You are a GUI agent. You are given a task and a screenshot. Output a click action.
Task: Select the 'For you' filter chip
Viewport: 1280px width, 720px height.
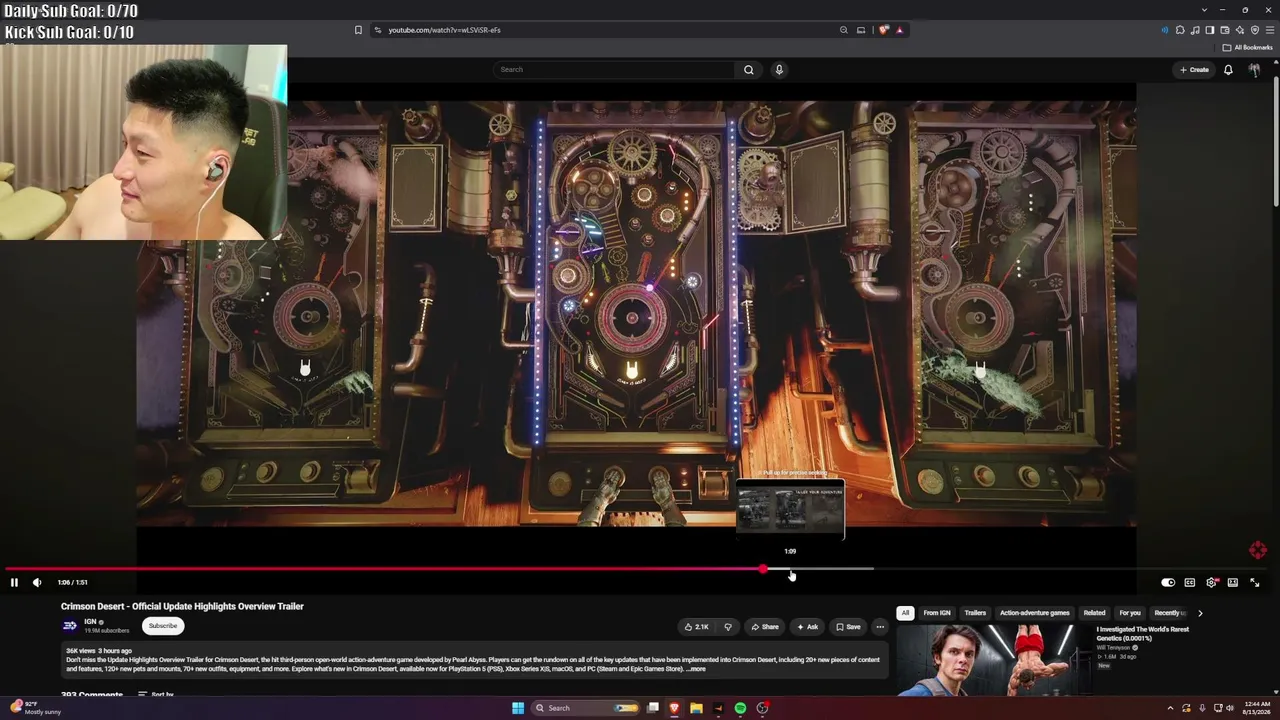point(1130,613)
